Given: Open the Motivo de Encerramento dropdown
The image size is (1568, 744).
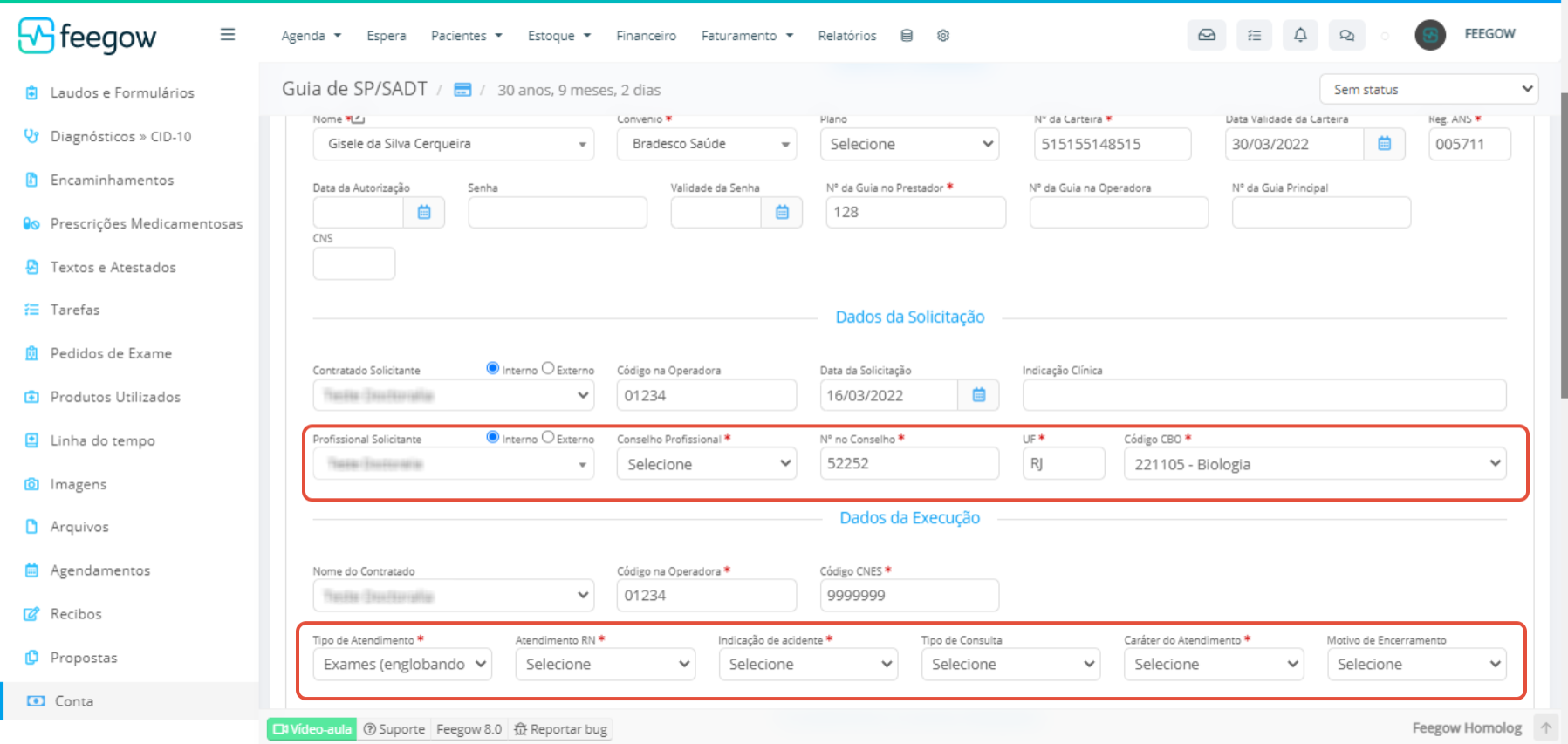Looking at the screenshot, I should [1417, 665].
